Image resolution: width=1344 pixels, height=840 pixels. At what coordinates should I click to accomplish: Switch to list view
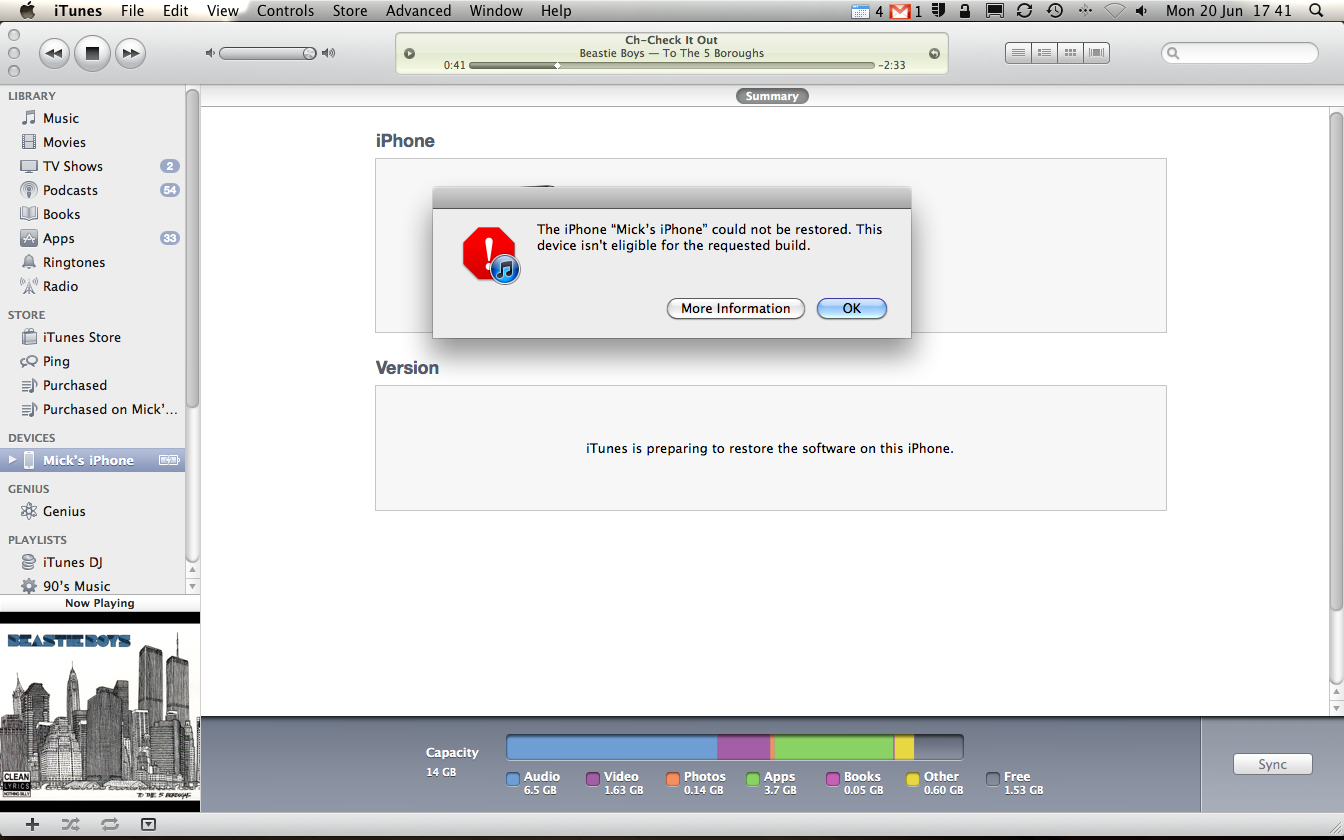pos(1018,53)
